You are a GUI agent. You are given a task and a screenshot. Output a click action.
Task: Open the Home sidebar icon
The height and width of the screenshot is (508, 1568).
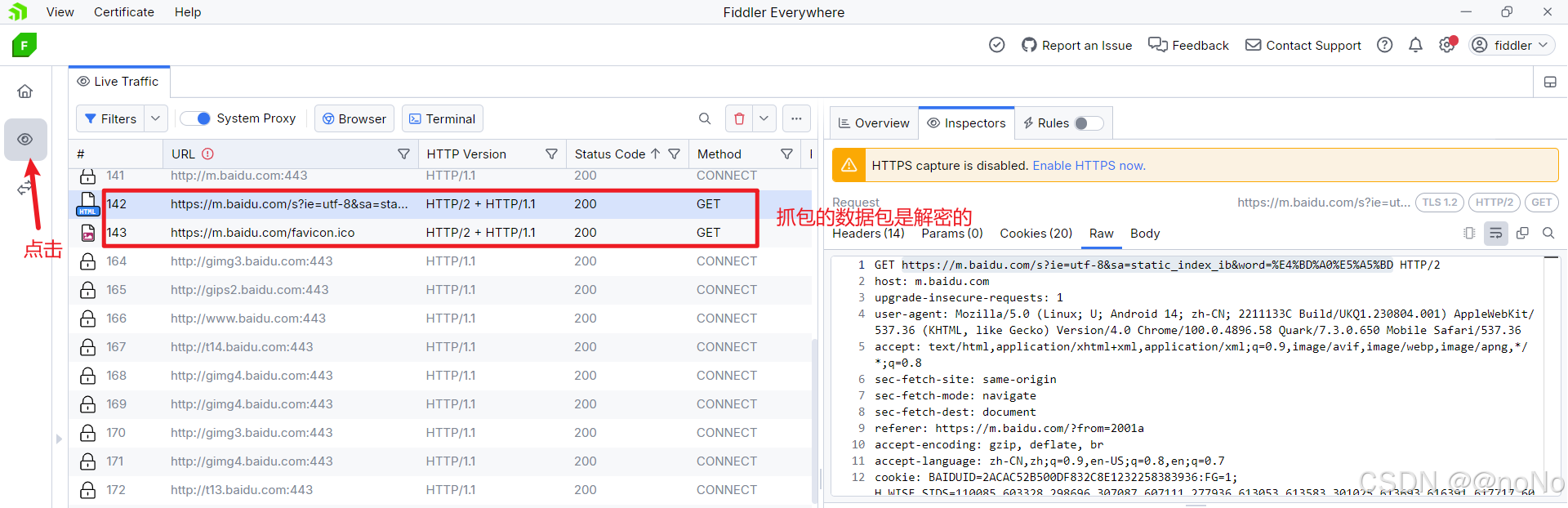point(25,91)
